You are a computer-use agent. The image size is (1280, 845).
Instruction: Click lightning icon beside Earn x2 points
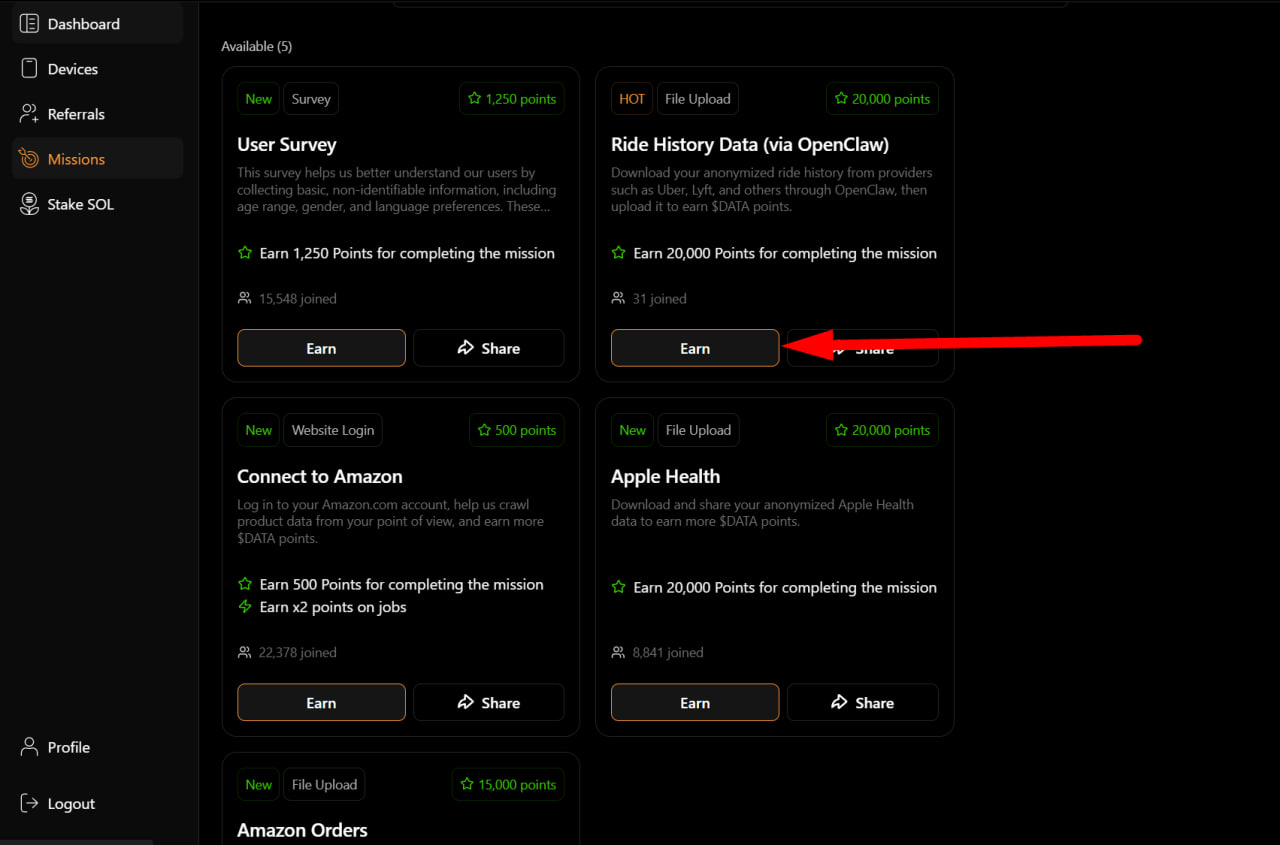245,607
